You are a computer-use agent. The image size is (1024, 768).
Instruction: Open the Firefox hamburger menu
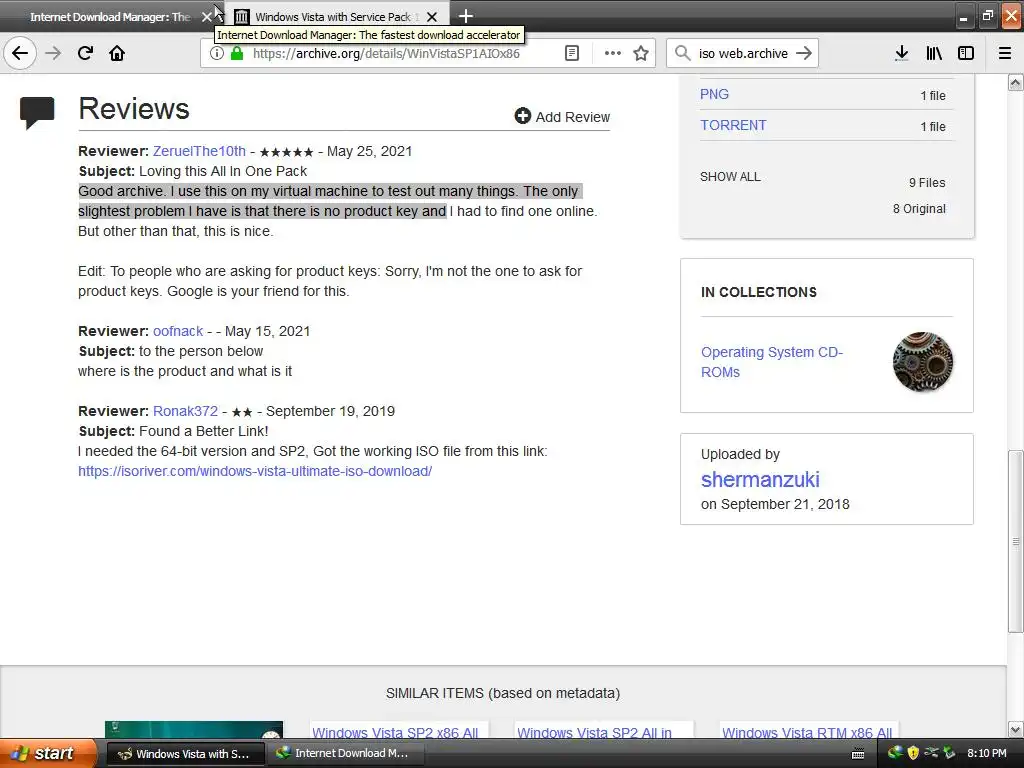(x=1005, y=53)
